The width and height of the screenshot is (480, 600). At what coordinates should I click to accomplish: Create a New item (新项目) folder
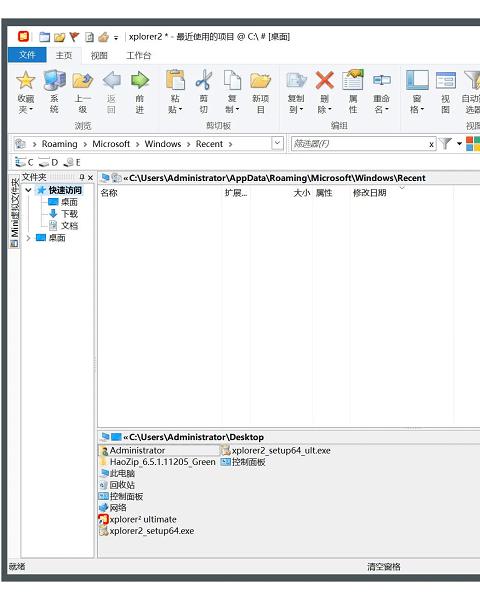tap(261, 80)
